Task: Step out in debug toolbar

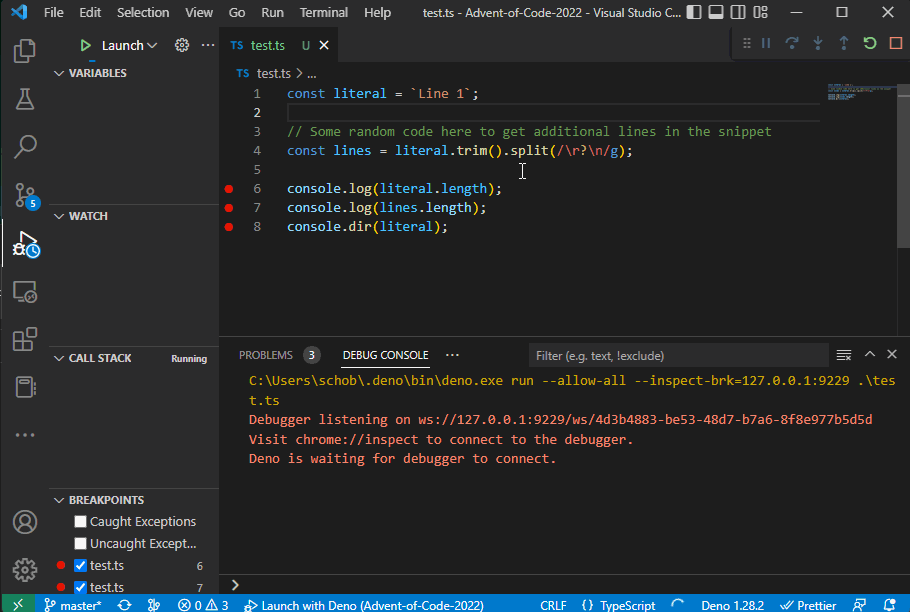Action: 844,43
